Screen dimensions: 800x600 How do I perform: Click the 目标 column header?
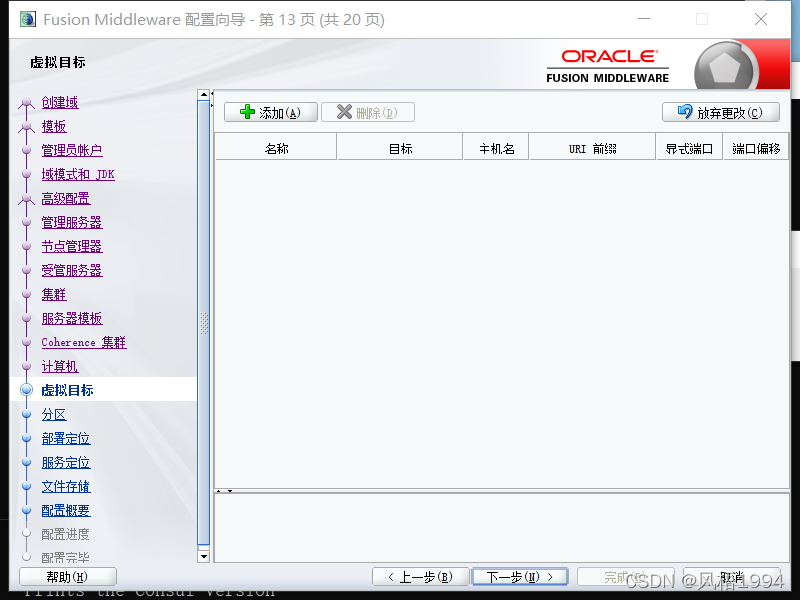pyautogui.click(x=400, y=148)
